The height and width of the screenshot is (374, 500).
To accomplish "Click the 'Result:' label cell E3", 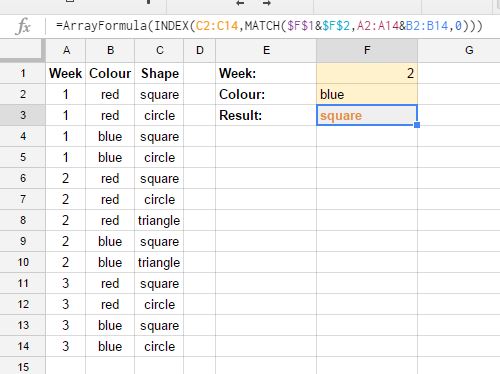I will [x=266, y=115].
